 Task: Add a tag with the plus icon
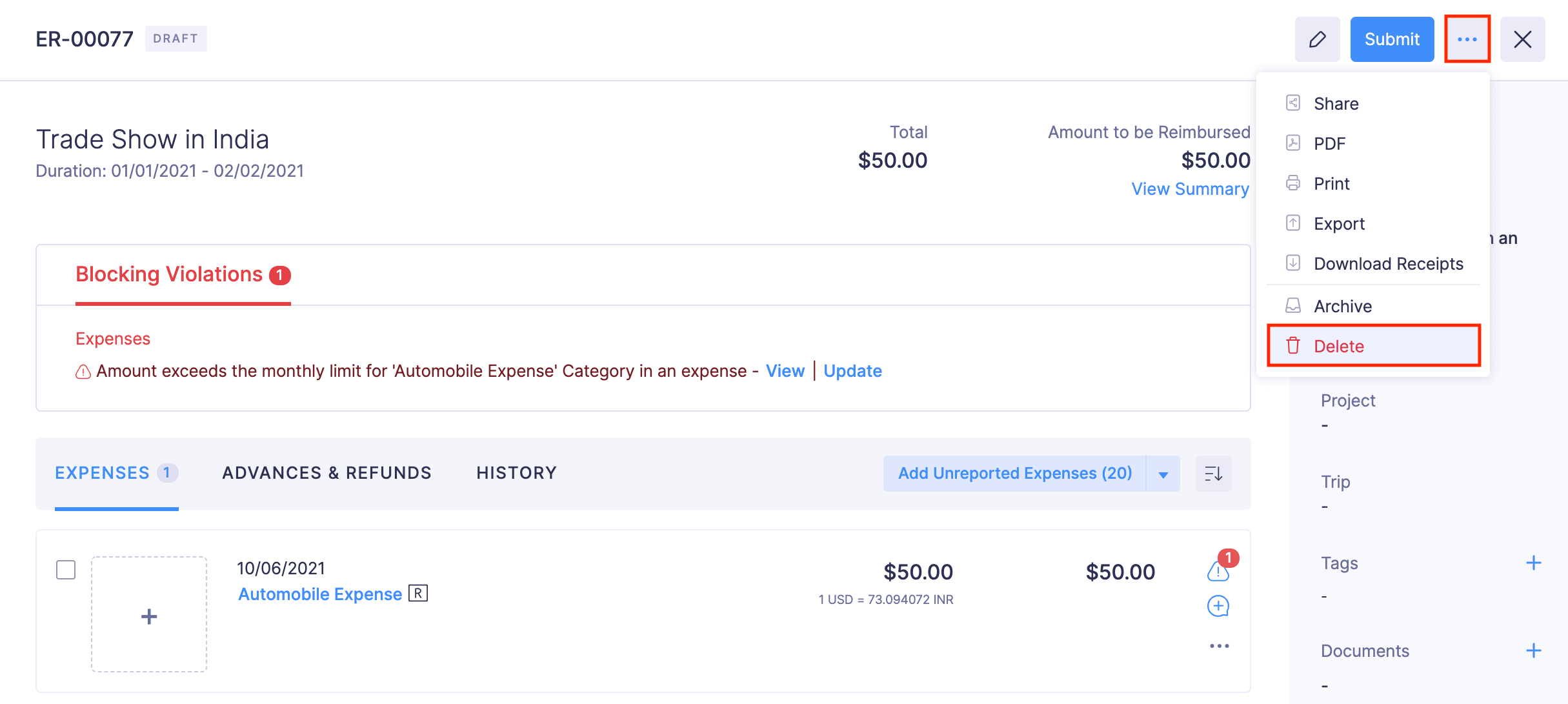click(x=1533, y=563)
